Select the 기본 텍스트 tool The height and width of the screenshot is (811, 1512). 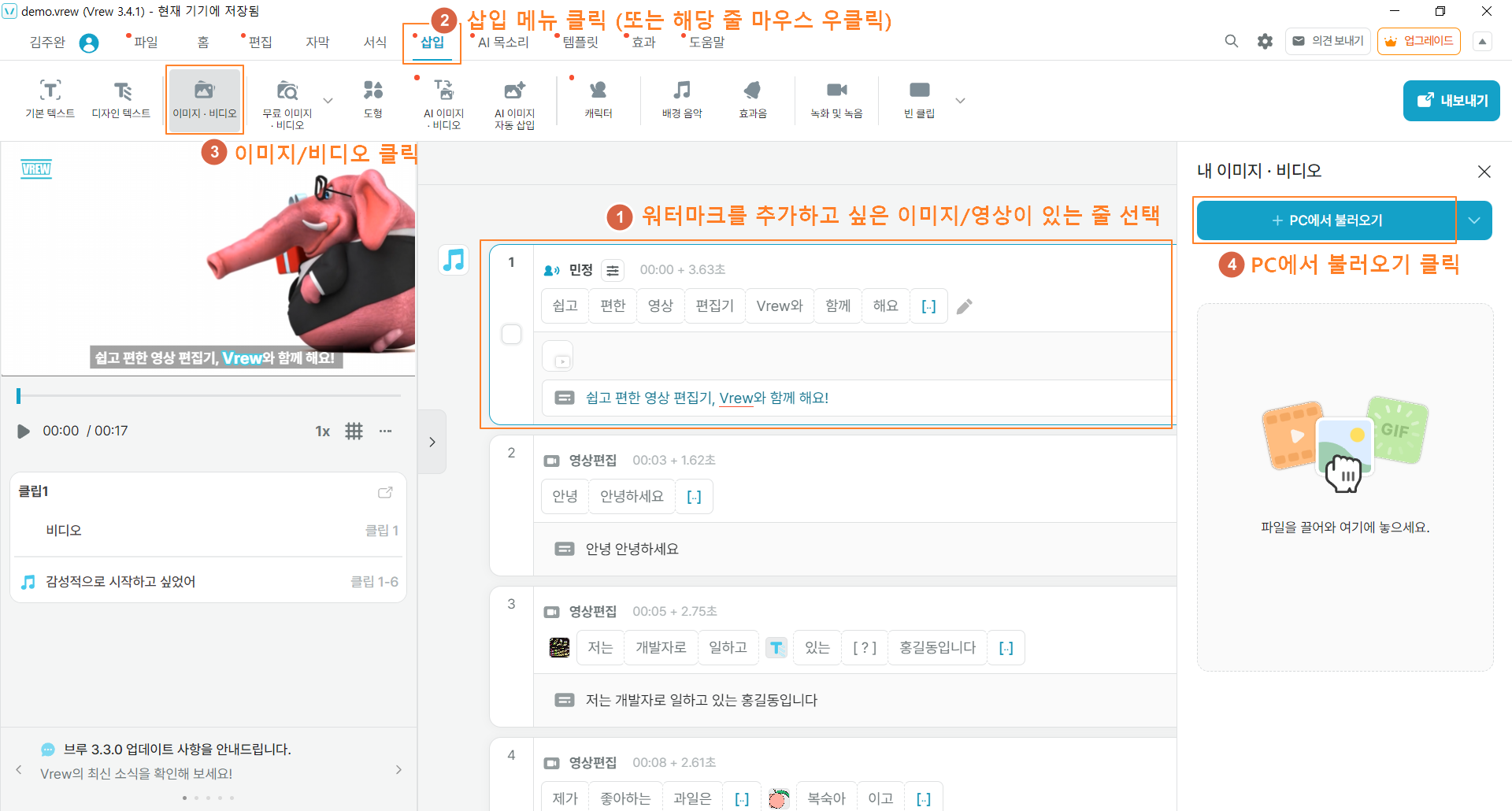(50, 99)
